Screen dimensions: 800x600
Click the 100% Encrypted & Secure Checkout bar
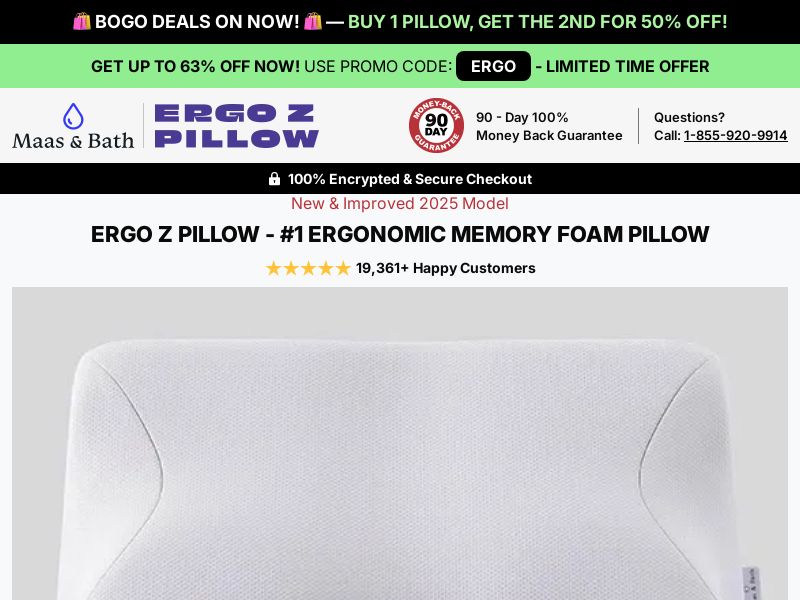[x=400, y=179]
